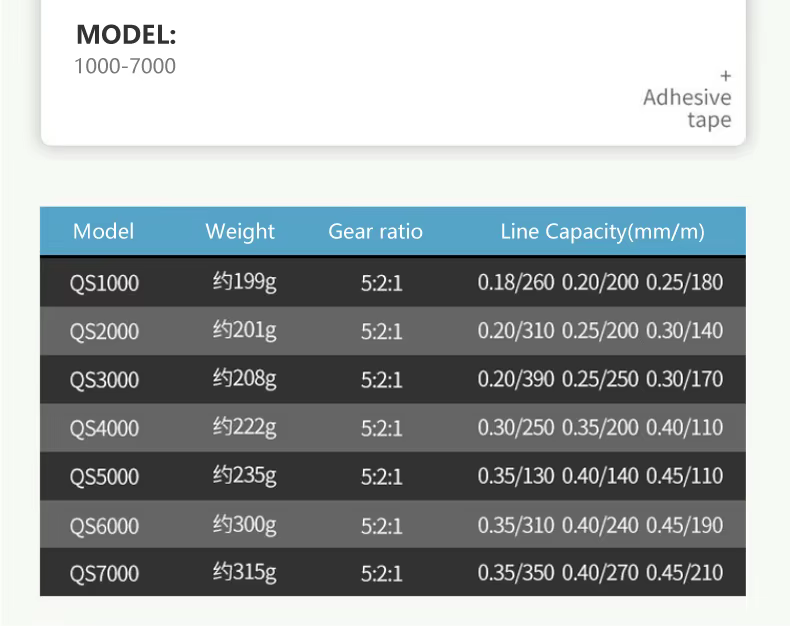Click the Weight column header

click(240, 232)
